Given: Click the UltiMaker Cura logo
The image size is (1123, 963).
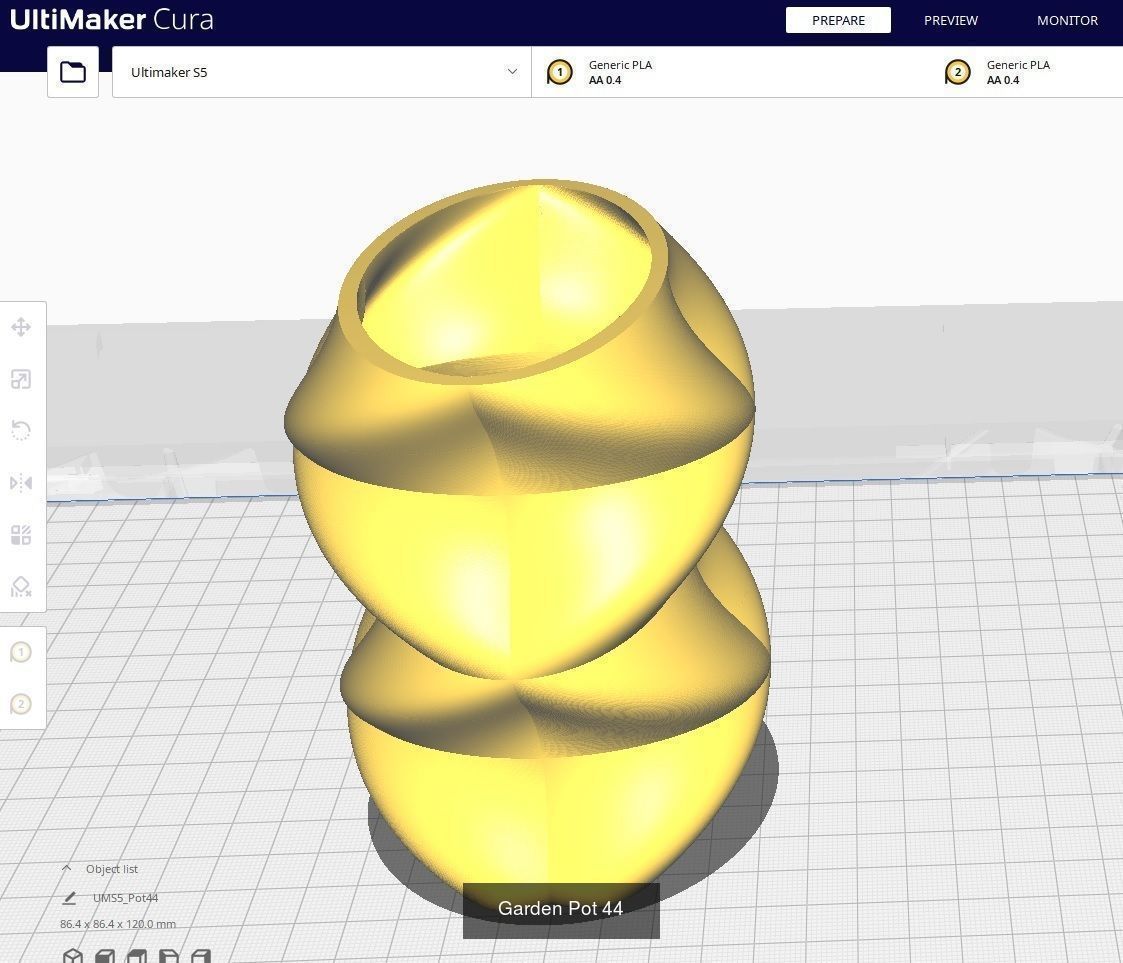Looking at the screenshot, I should pyautogui.click(x=112, y=19).
